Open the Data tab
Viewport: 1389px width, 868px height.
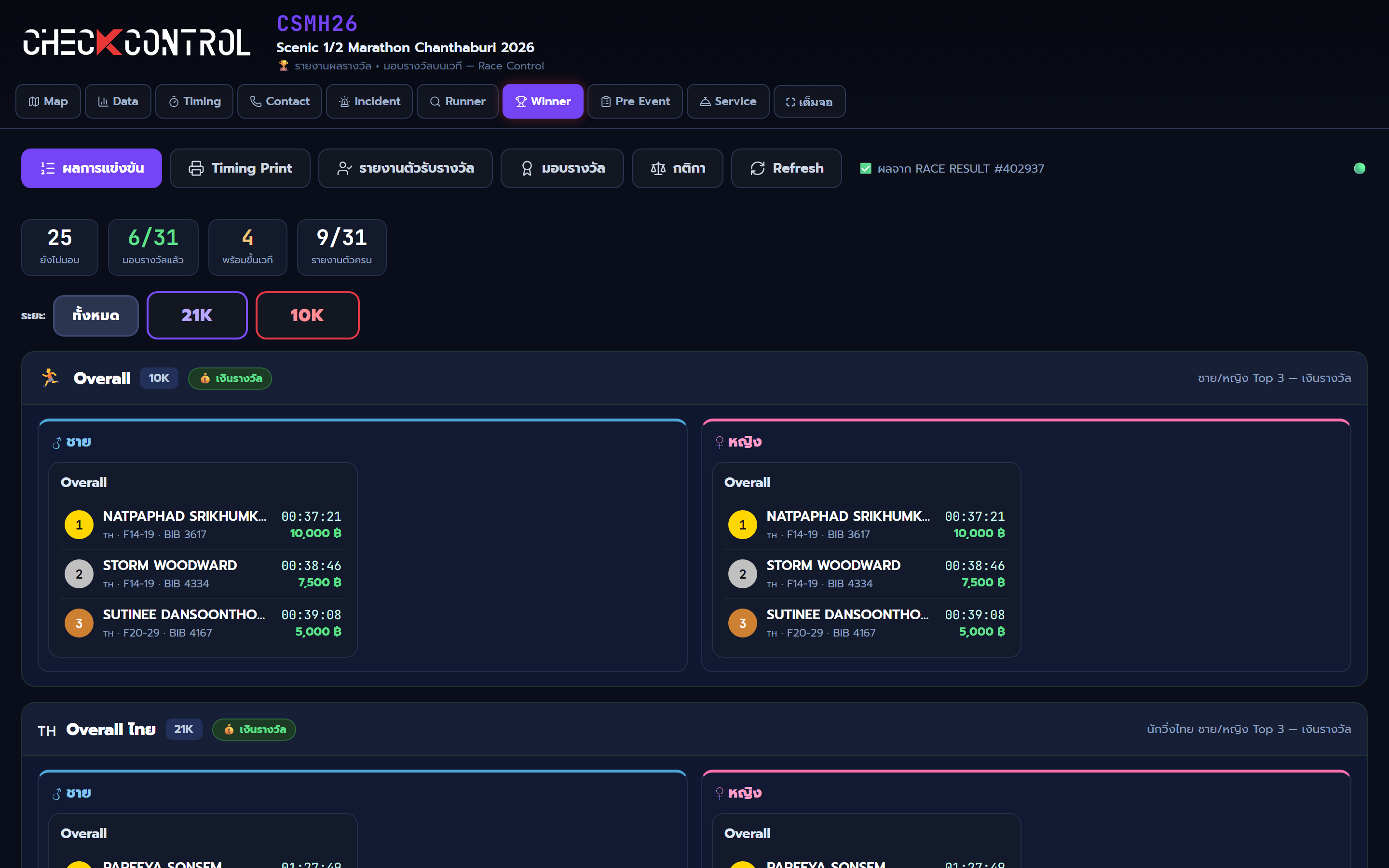pos(118,101)
